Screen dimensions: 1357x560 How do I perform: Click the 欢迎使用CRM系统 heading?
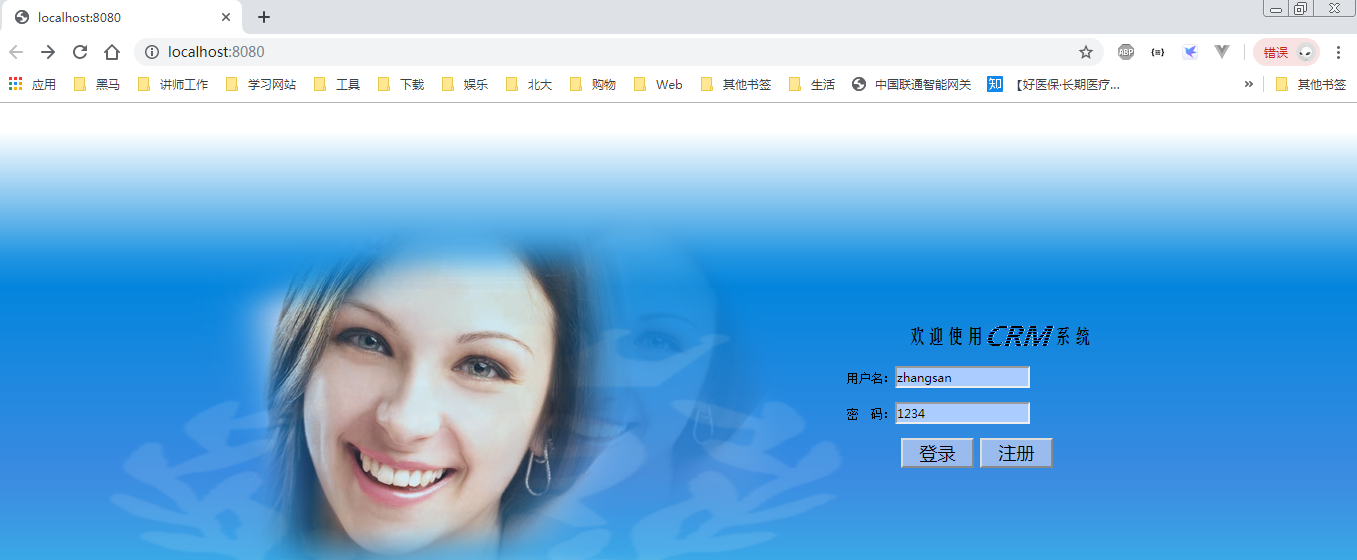pos(1000,336)
